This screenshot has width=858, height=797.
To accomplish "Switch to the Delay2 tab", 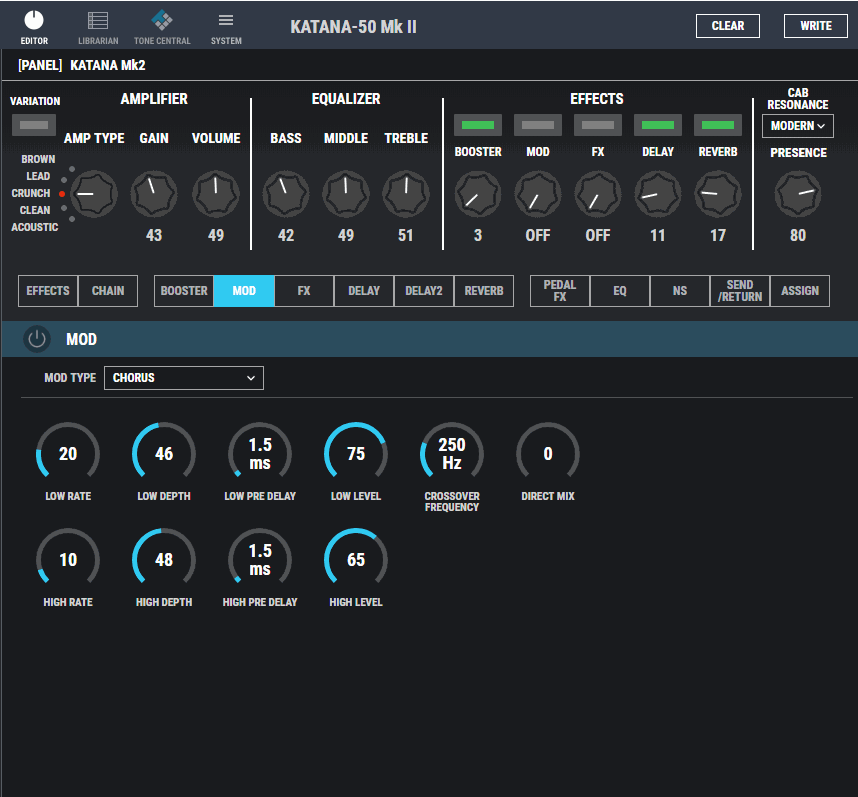I will 424,291.
